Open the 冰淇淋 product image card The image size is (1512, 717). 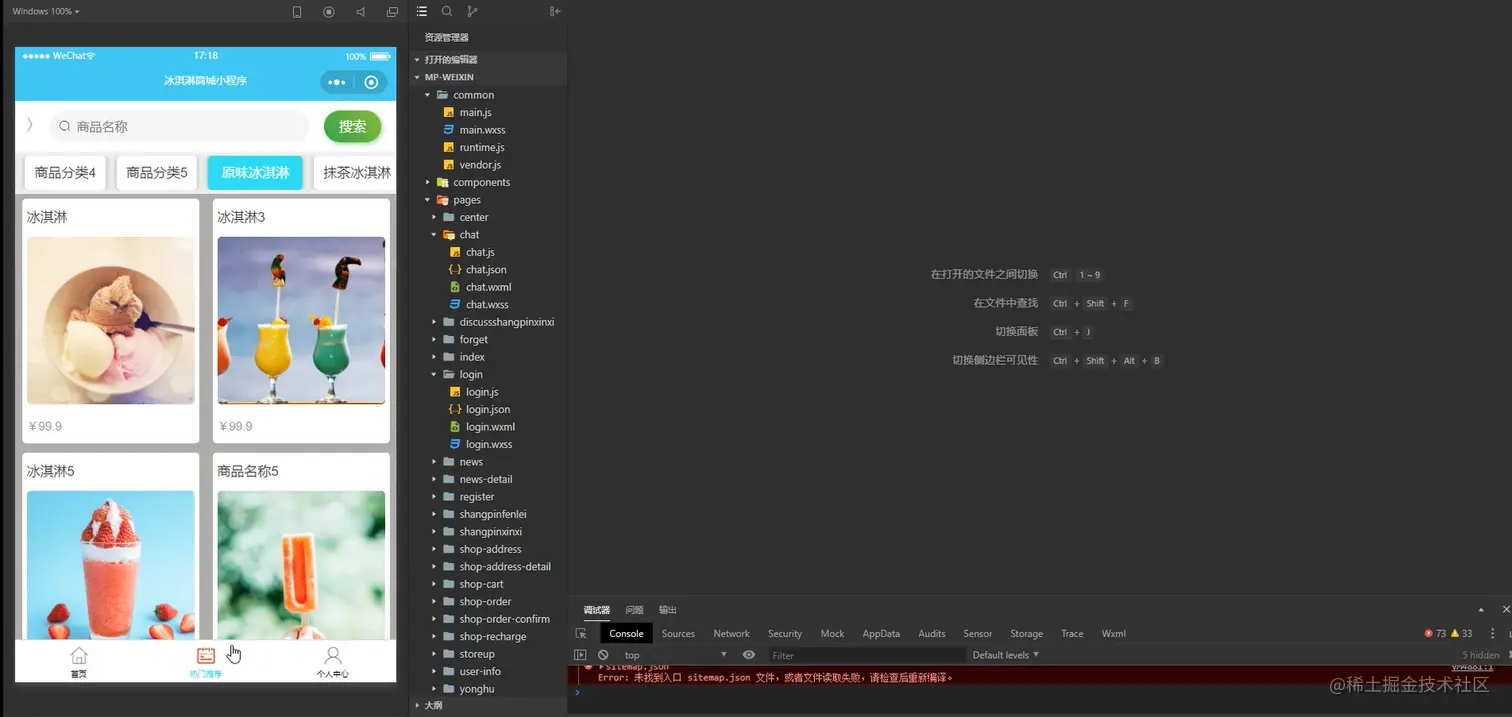tap(110, 320)
